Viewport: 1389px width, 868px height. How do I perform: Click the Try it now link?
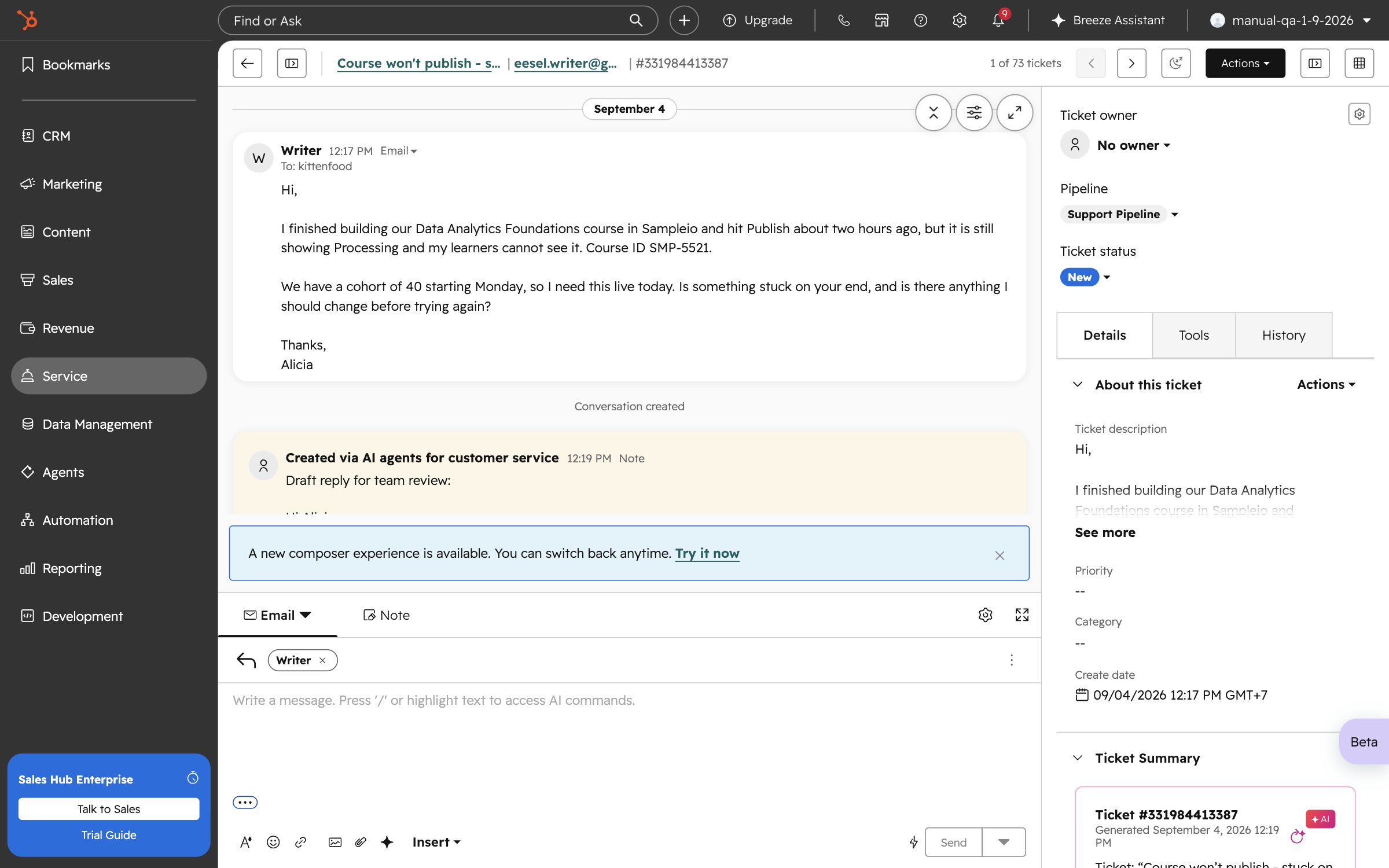[707, 553]
